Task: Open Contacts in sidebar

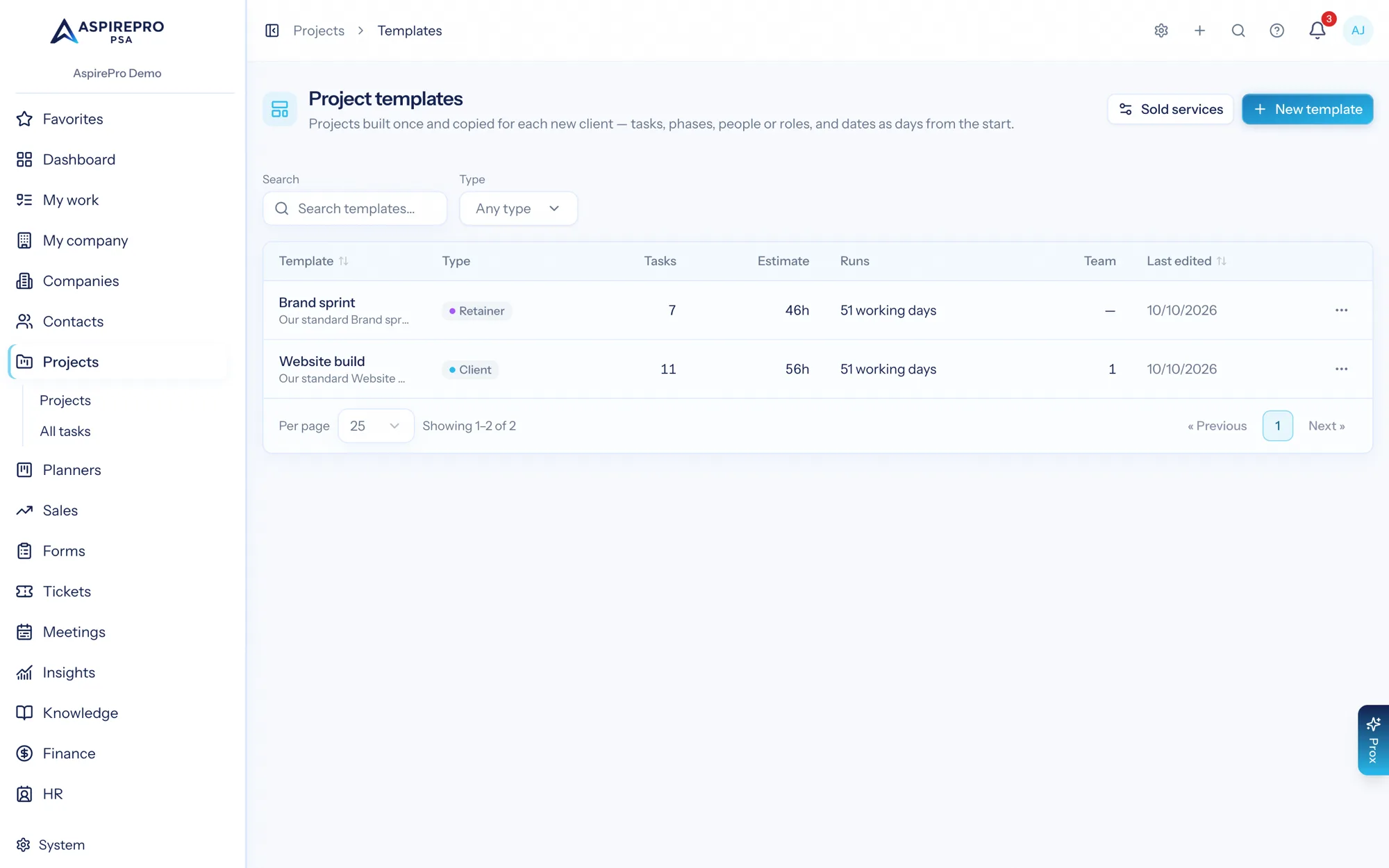Action: click(x=117, y=322)
